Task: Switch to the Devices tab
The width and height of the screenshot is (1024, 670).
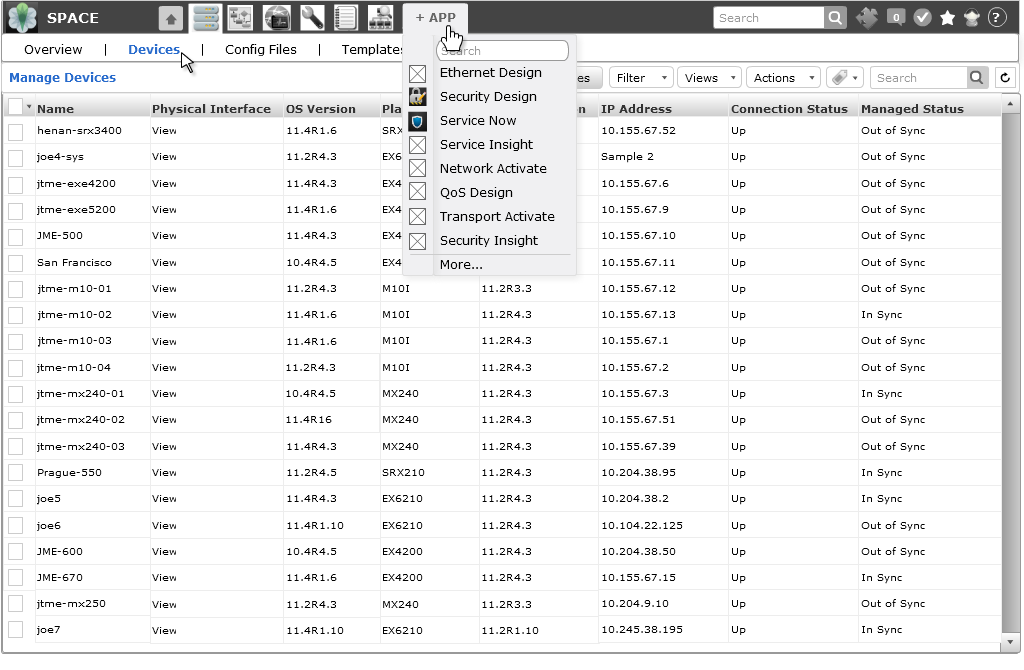Action: 154,50
